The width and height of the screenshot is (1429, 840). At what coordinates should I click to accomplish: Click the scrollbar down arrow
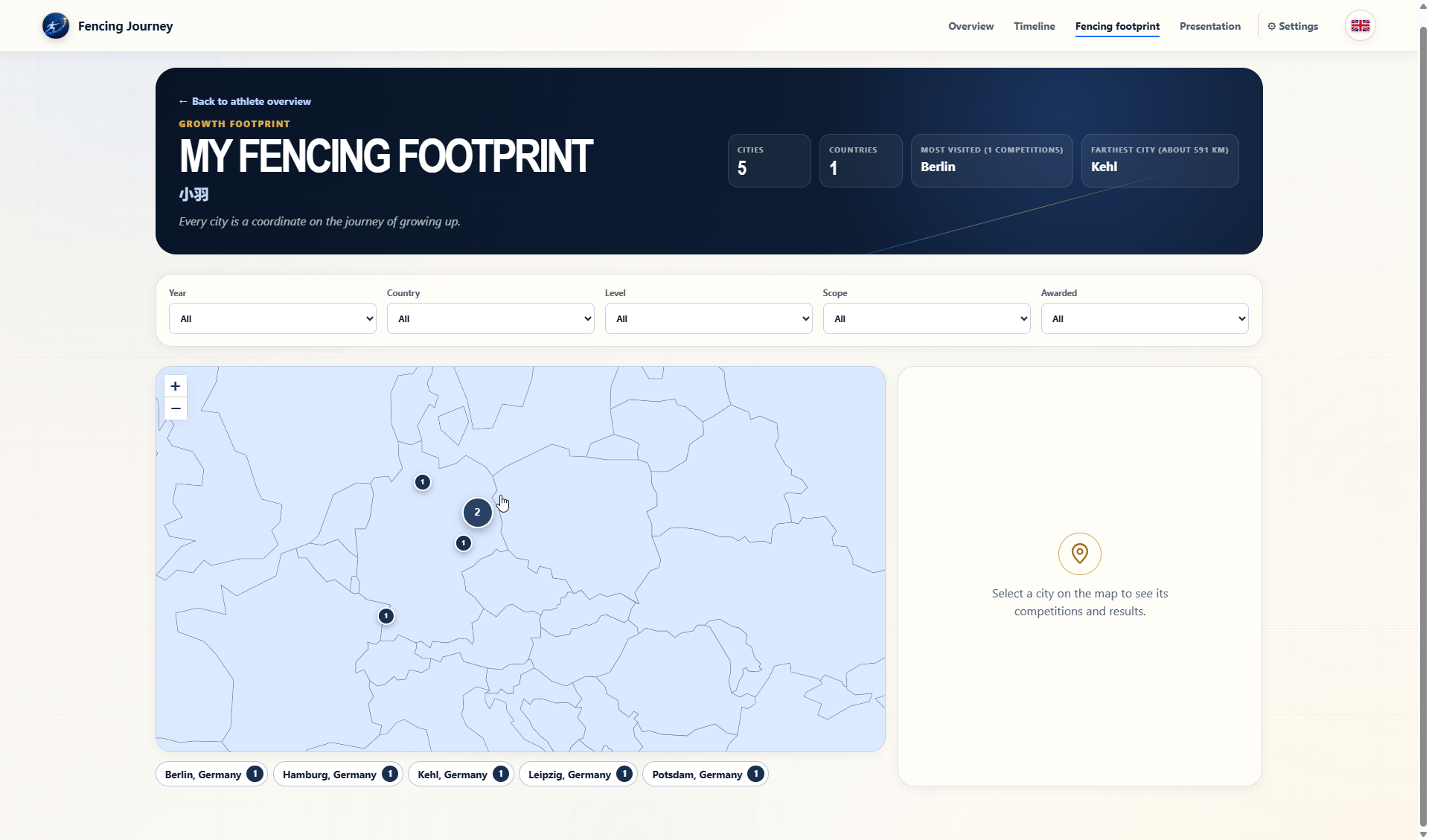[x=1423, y=834]
